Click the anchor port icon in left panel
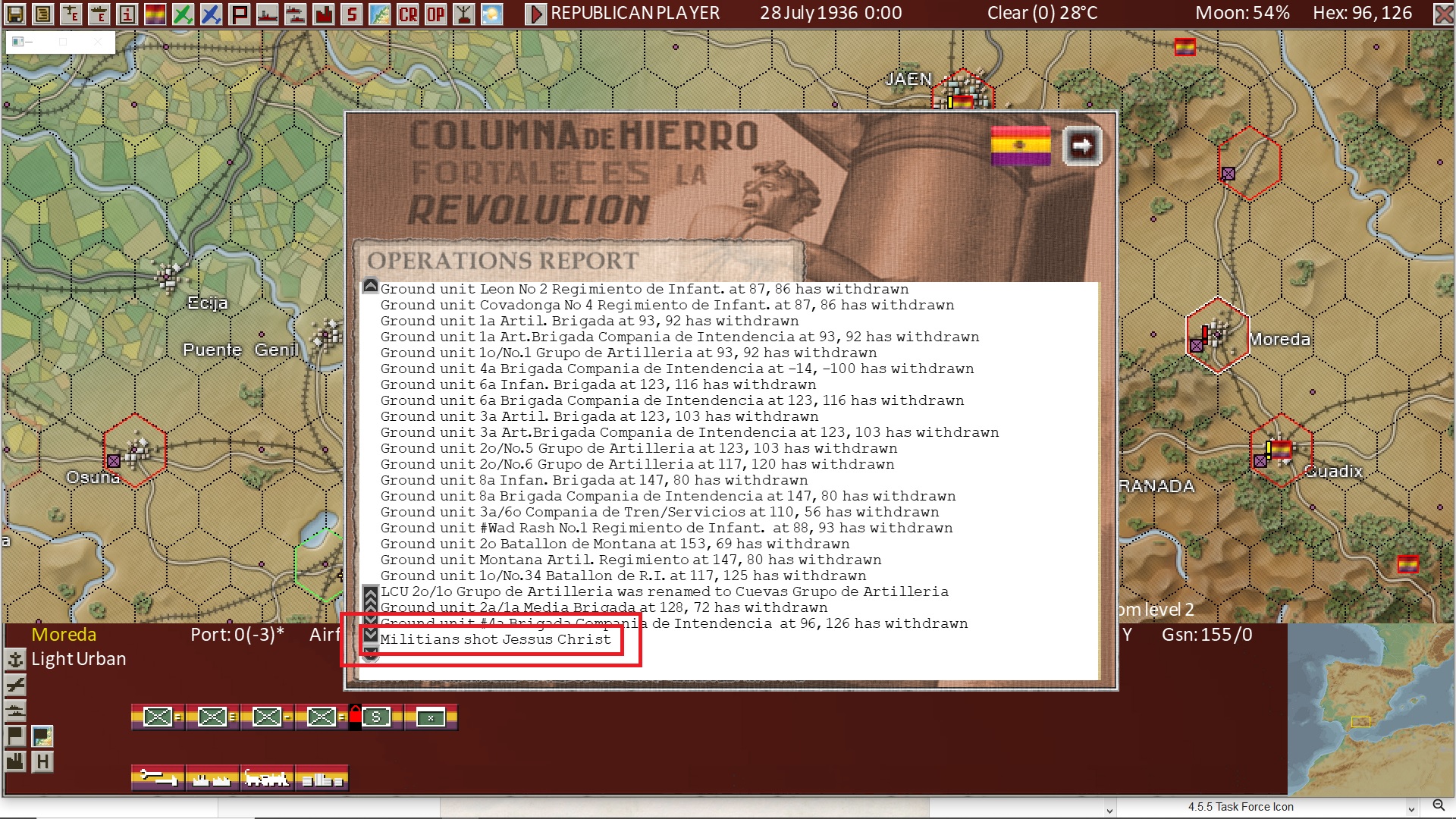 (x=15, y=660)
